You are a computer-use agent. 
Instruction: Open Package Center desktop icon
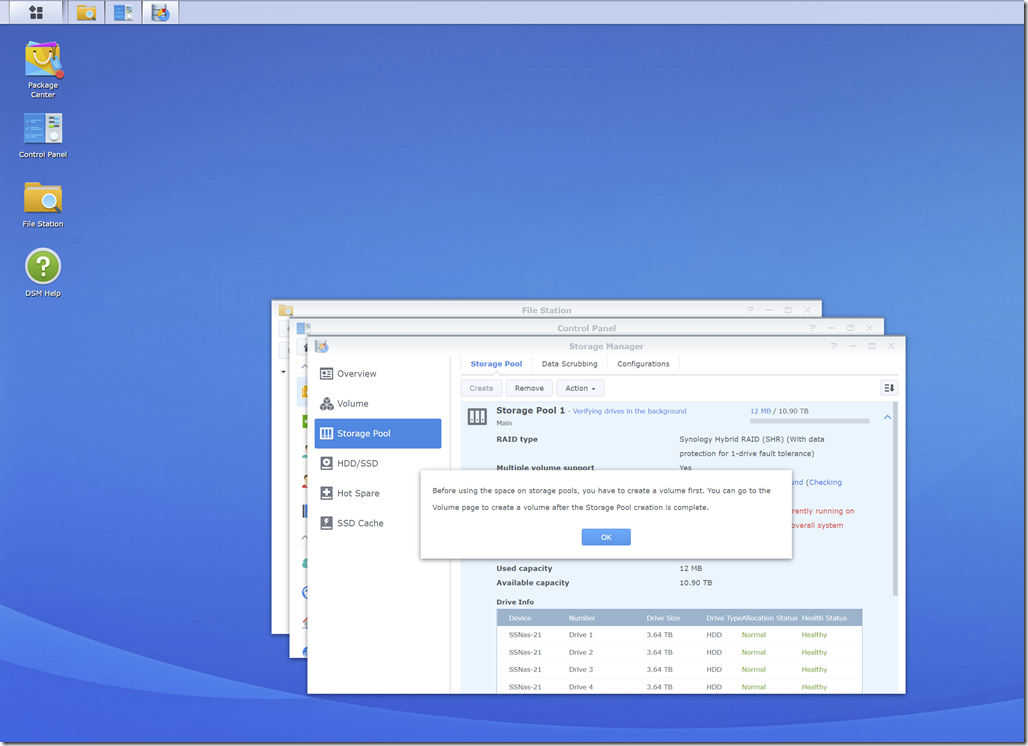[x=43, y=69]
